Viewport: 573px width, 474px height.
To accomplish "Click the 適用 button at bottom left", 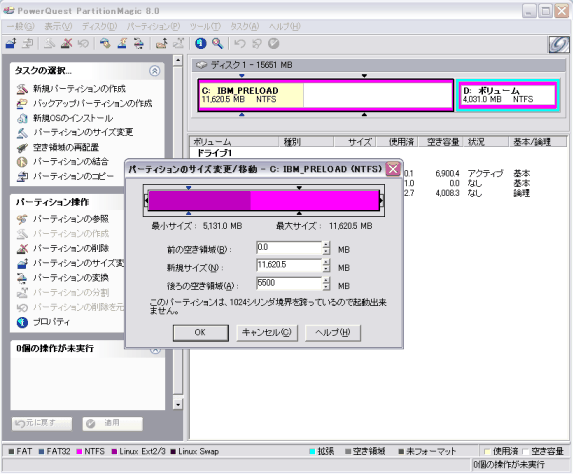I will (x=113, y=424).
